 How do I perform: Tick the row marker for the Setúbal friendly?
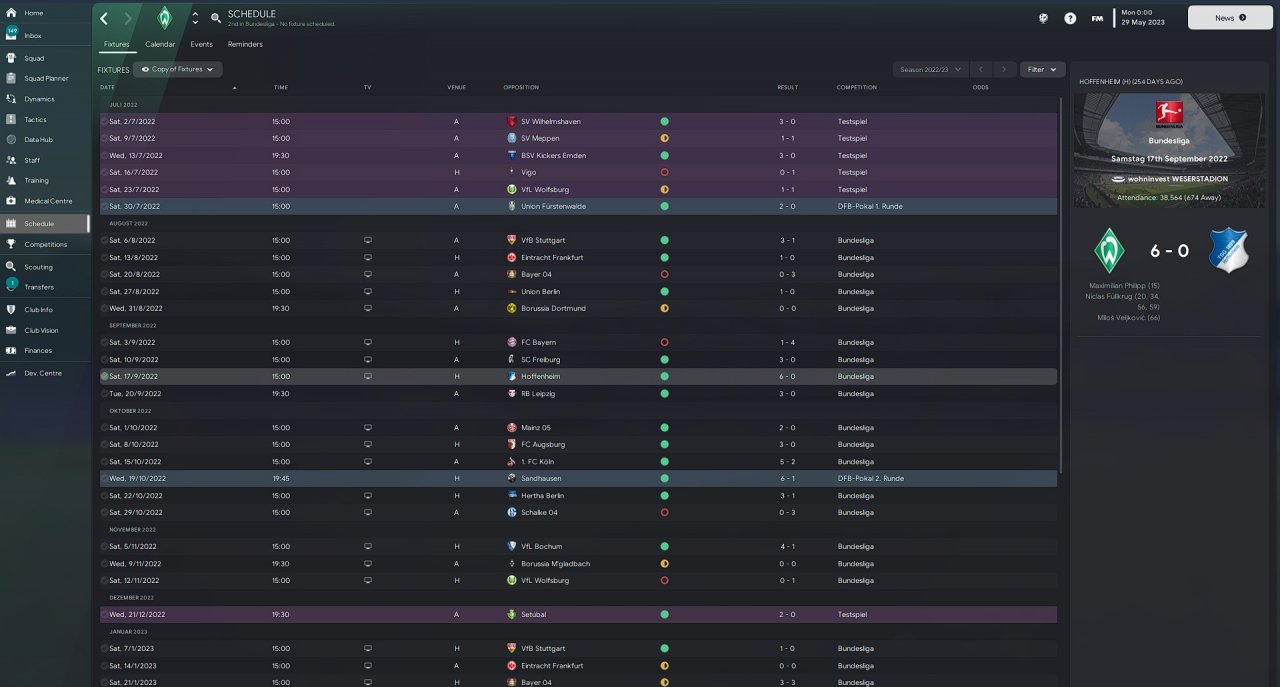pyautogui.click(x=104, y=614)
